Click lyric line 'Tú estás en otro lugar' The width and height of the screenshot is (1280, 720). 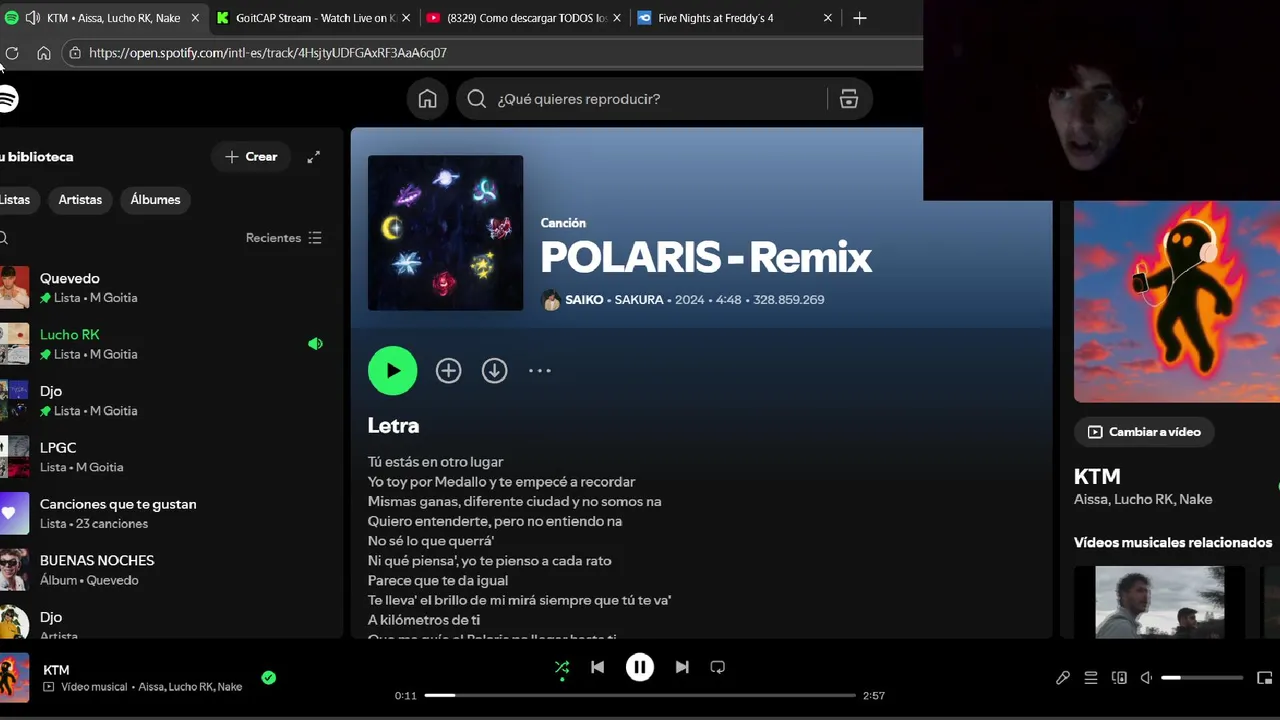tap(435, 462)
